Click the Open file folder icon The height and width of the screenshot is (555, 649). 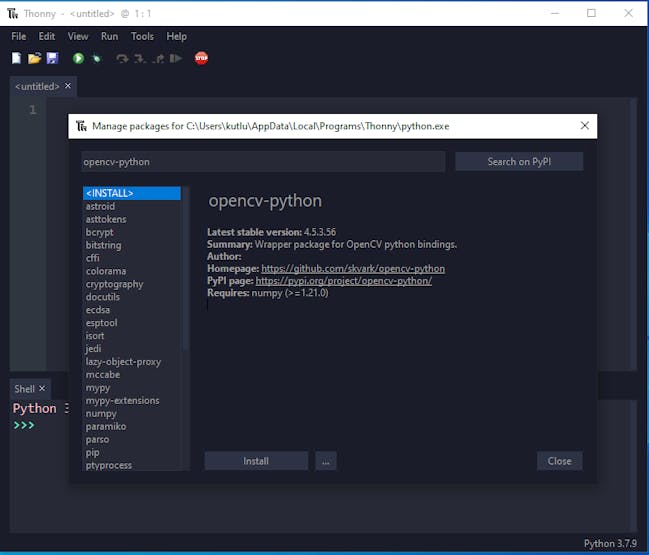click(x=34, y=59)
